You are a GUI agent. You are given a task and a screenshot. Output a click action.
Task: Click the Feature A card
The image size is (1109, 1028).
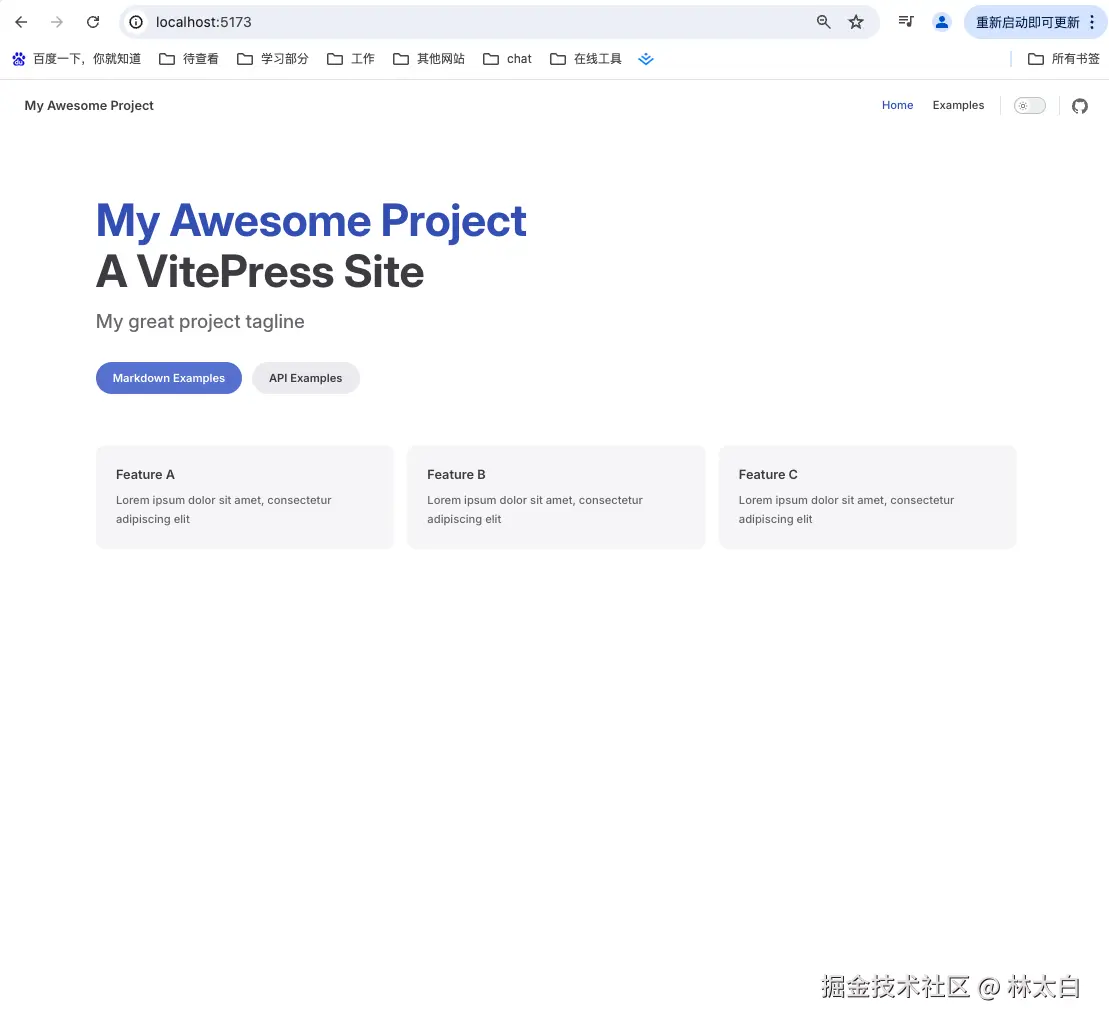click(245, 497)
